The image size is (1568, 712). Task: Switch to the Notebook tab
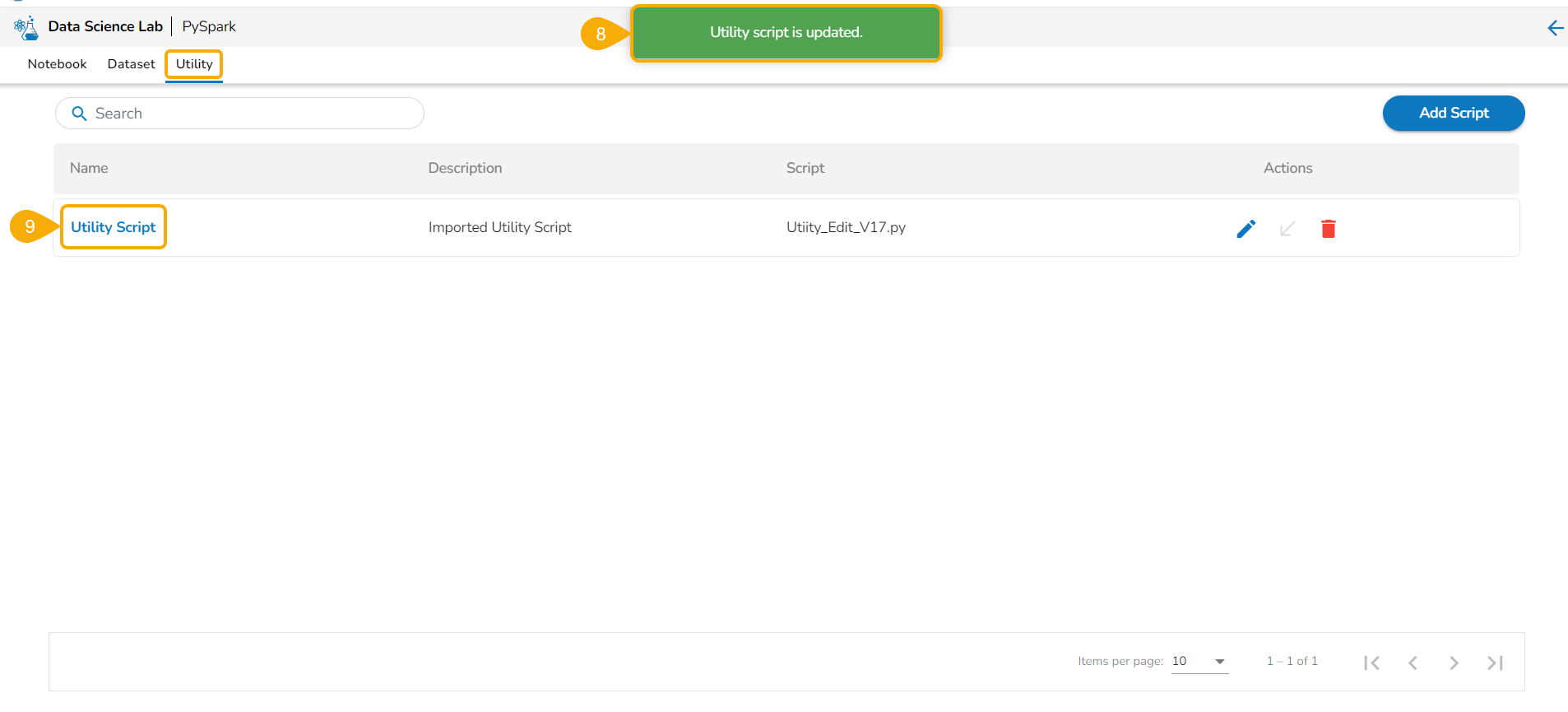(x=57, y=64)
